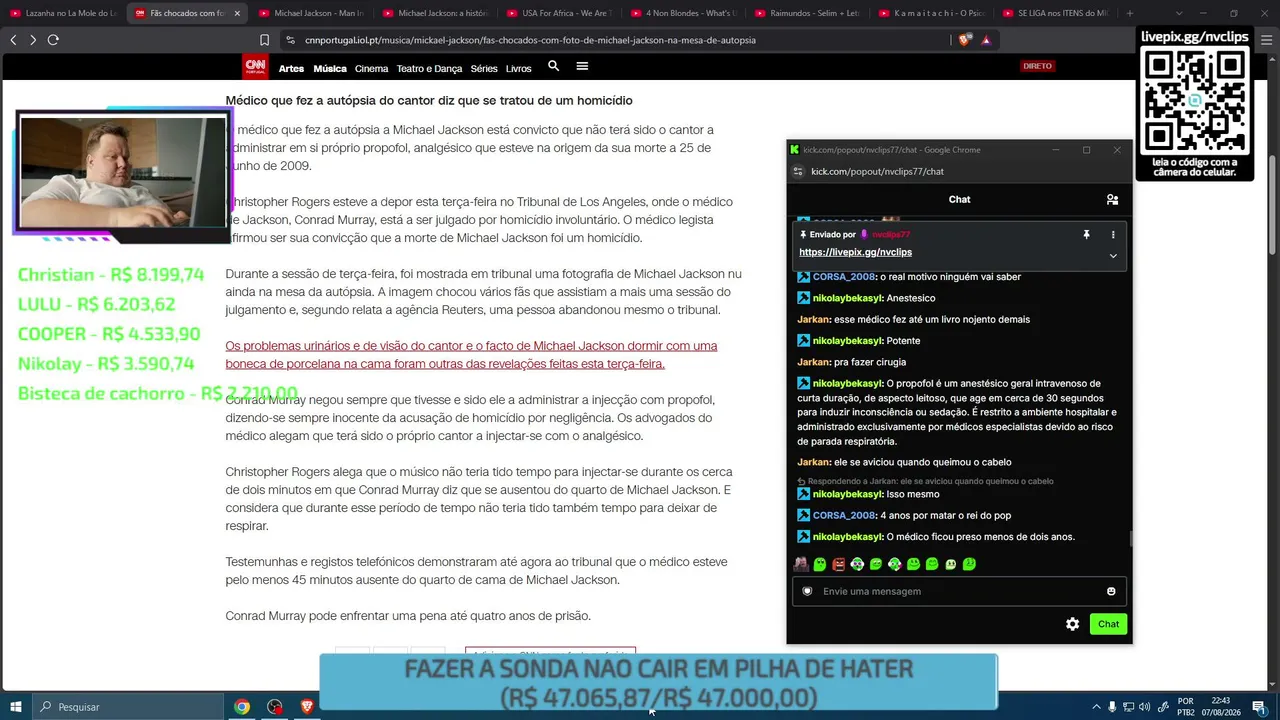
Task: Open the Windows Start menu
Action: click(16, 707)
